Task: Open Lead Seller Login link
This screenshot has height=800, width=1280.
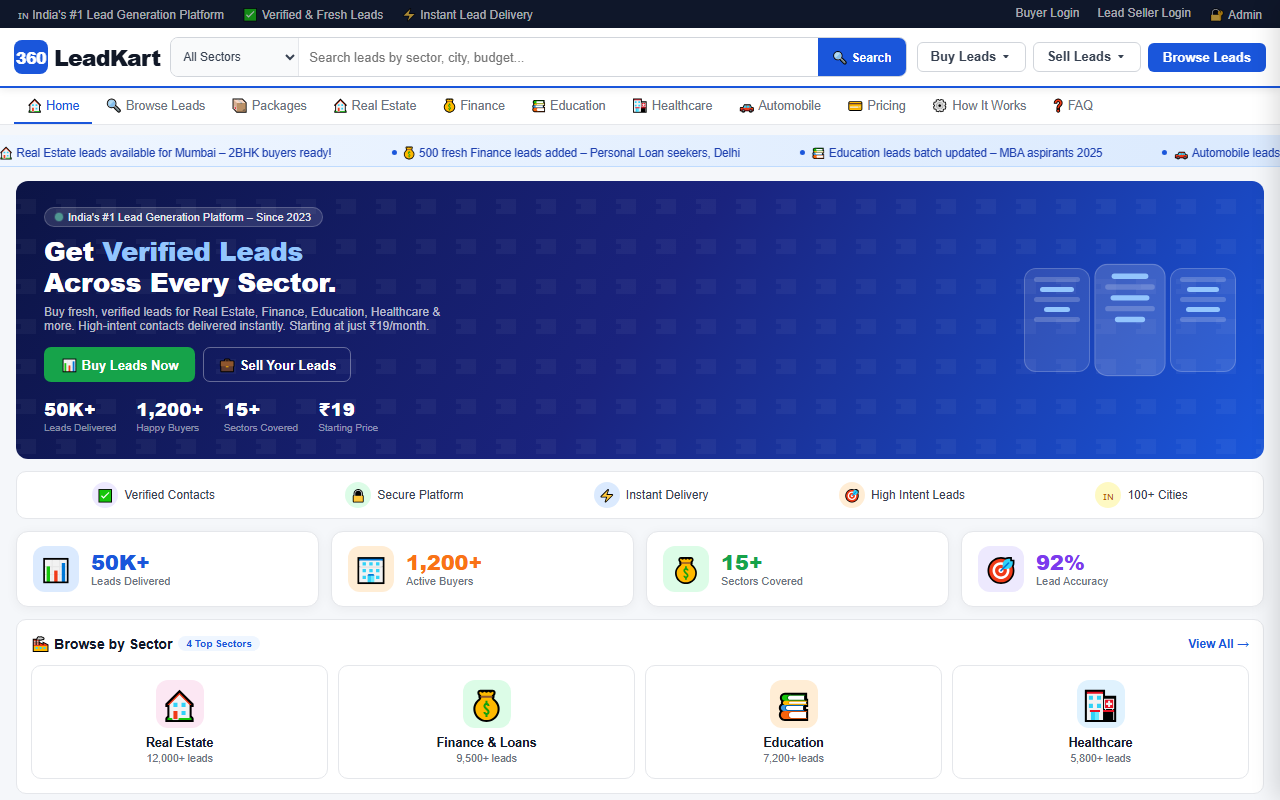Action: tap(1144, 13)
